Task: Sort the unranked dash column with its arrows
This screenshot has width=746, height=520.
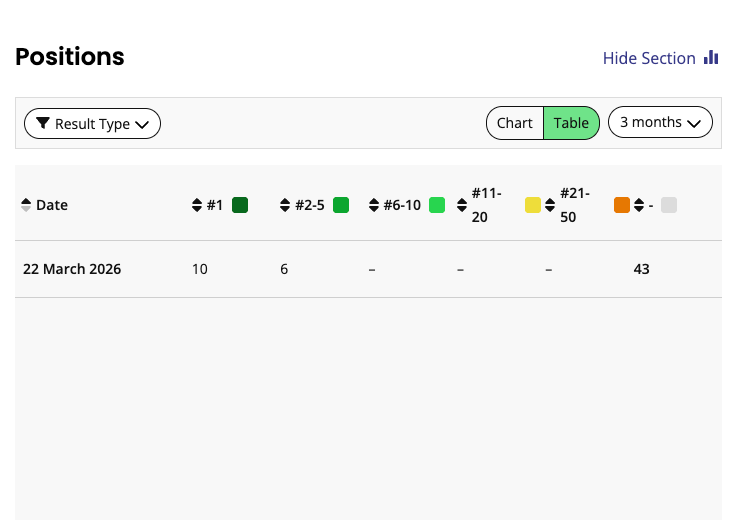Action: 639,205
